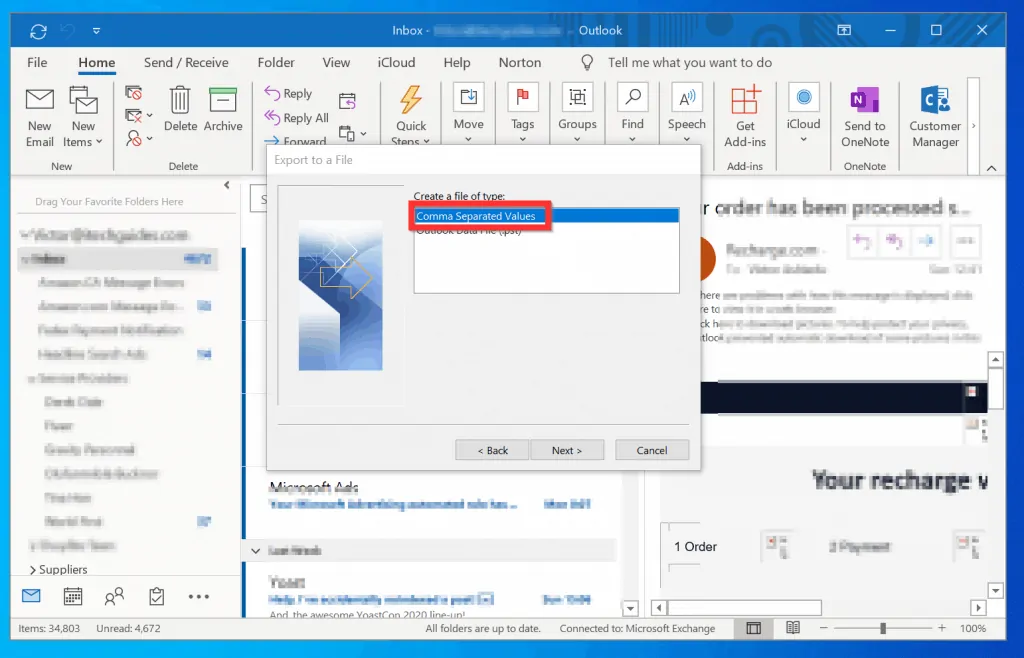Open the ribbon display options icon
This screenshot has width=1024, height=658.
click(x=844, y=30)
